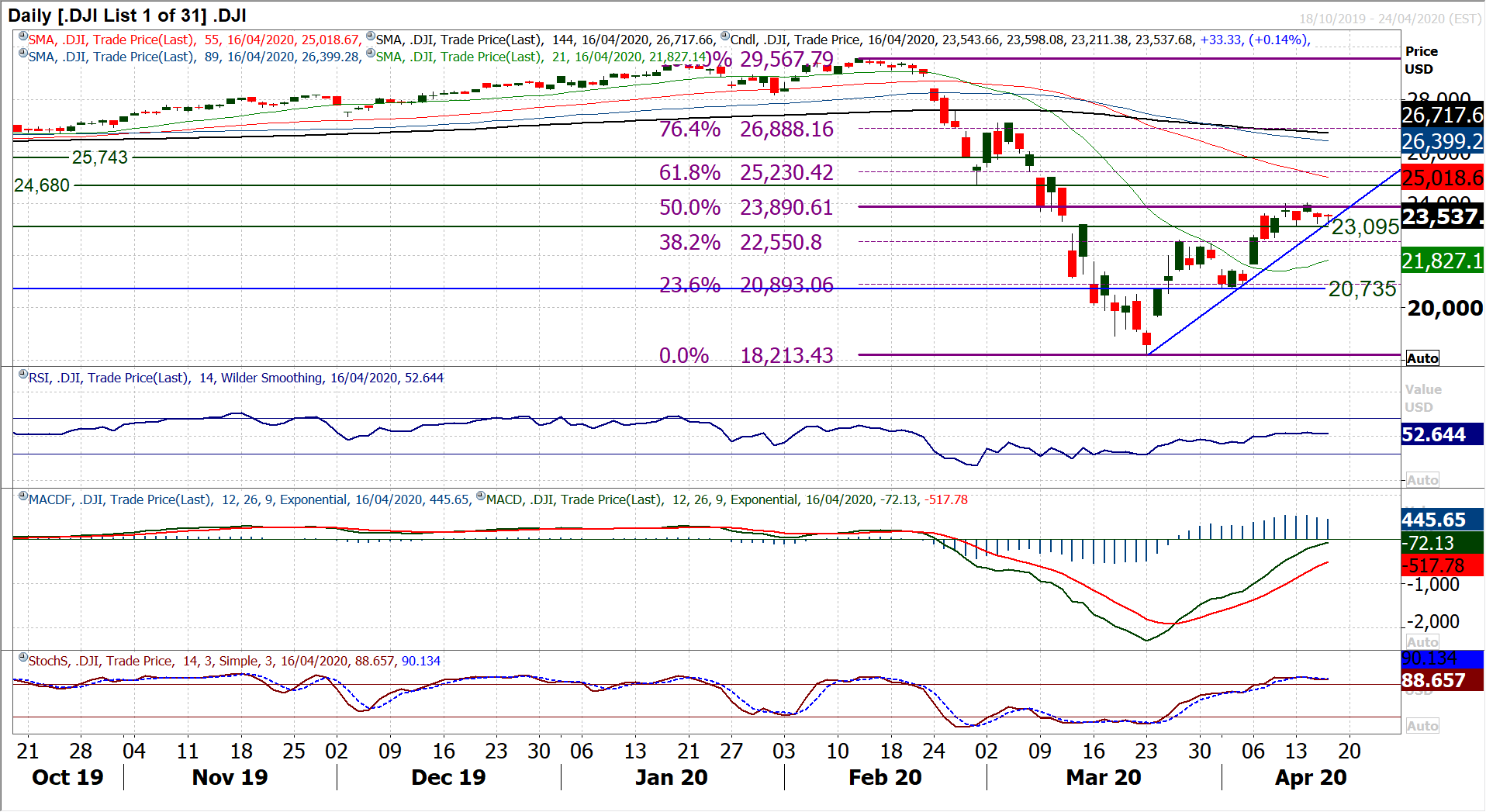Click the blue 26,399.2 price axis tag
The image size is (1486, 812).
pos(1443,141)
